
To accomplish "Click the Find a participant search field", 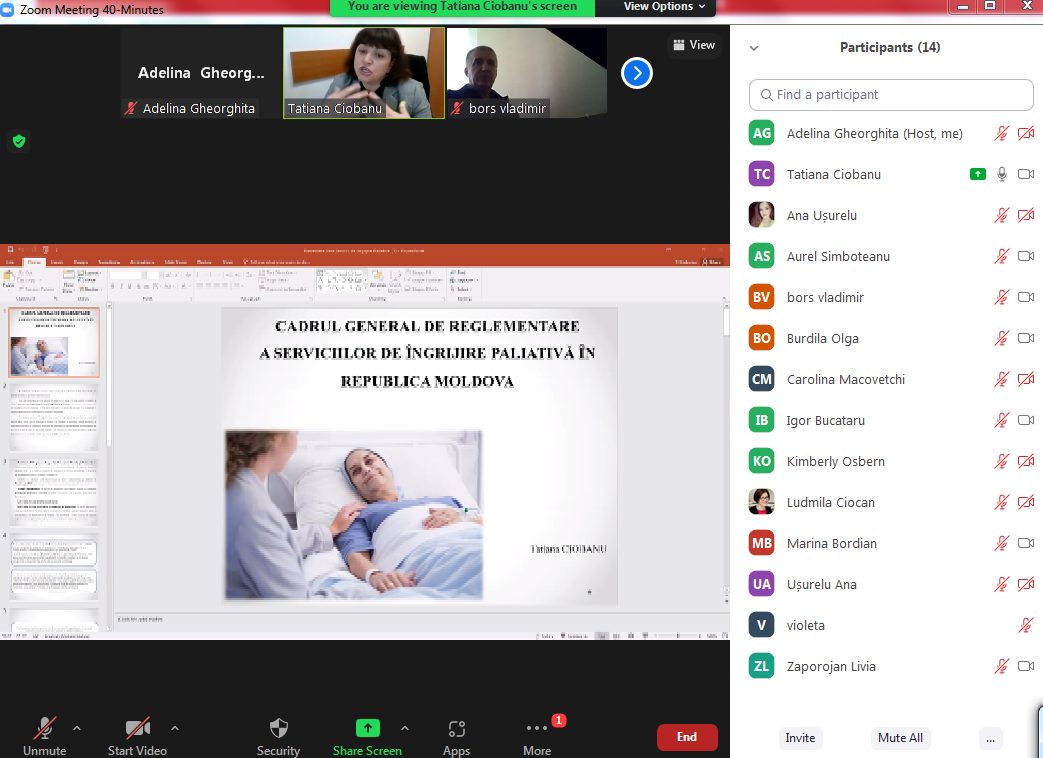I will (x=891, y=95).
